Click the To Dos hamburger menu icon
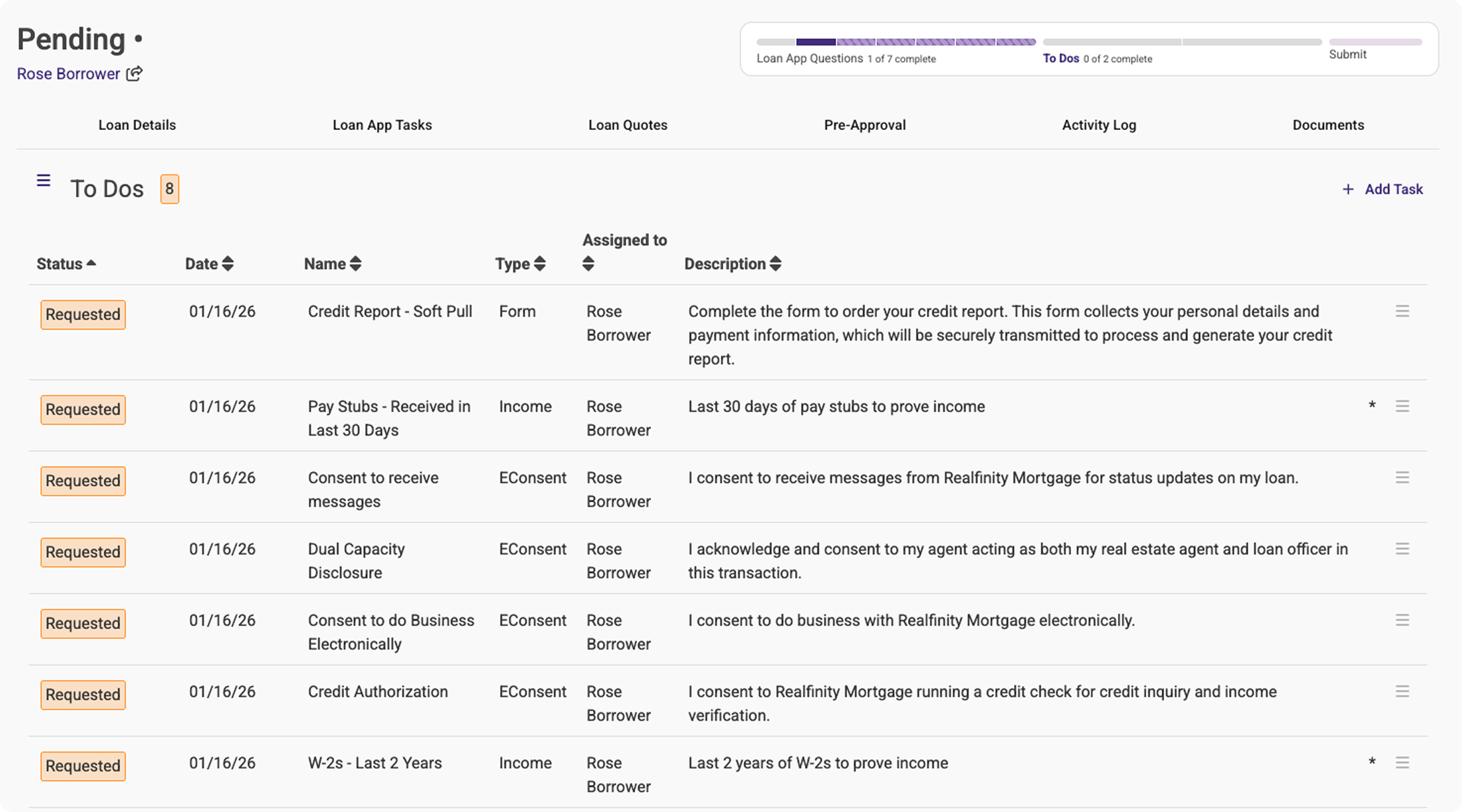The image size is (1462, 812). 44,180
